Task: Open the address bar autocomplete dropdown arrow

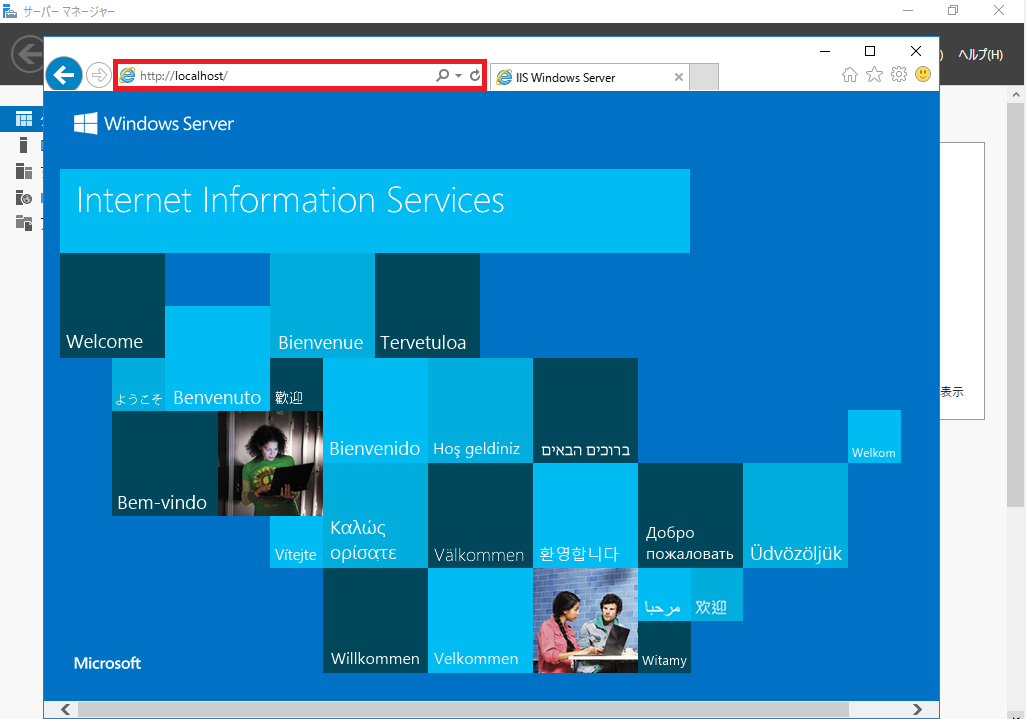Action: coord(458,76)
